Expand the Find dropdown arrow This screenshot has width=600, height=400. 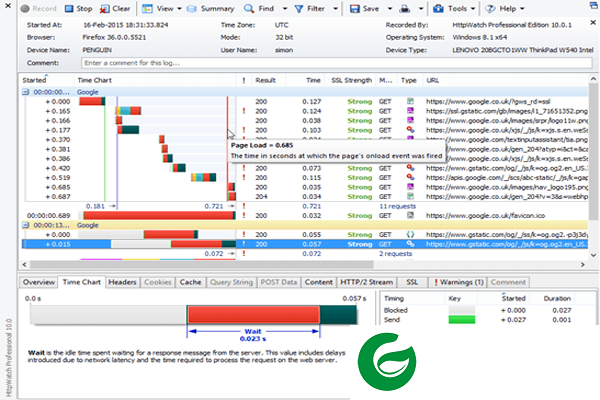285,8
